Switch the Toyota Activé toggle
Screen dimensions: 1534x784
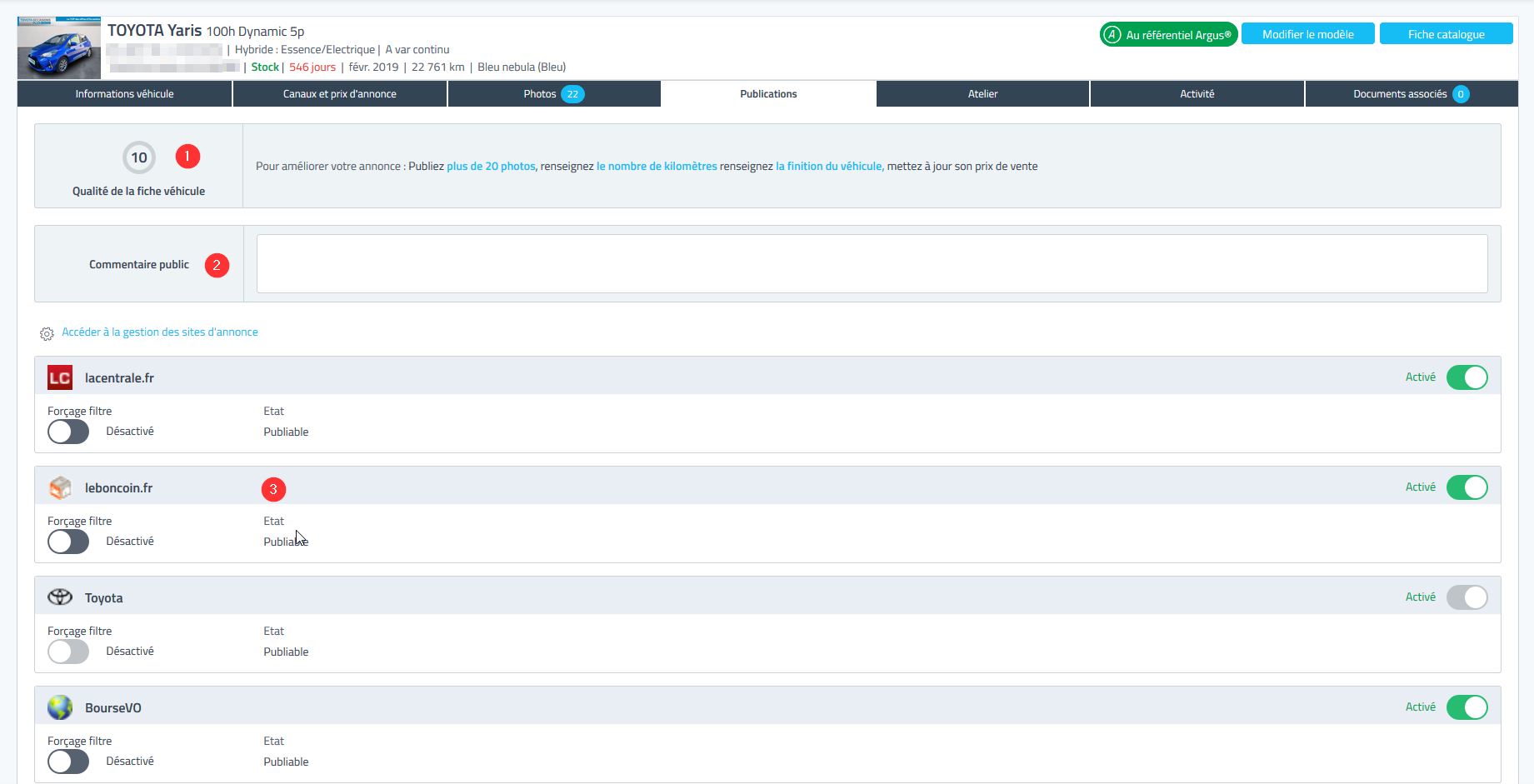(x=1467, y=597)
